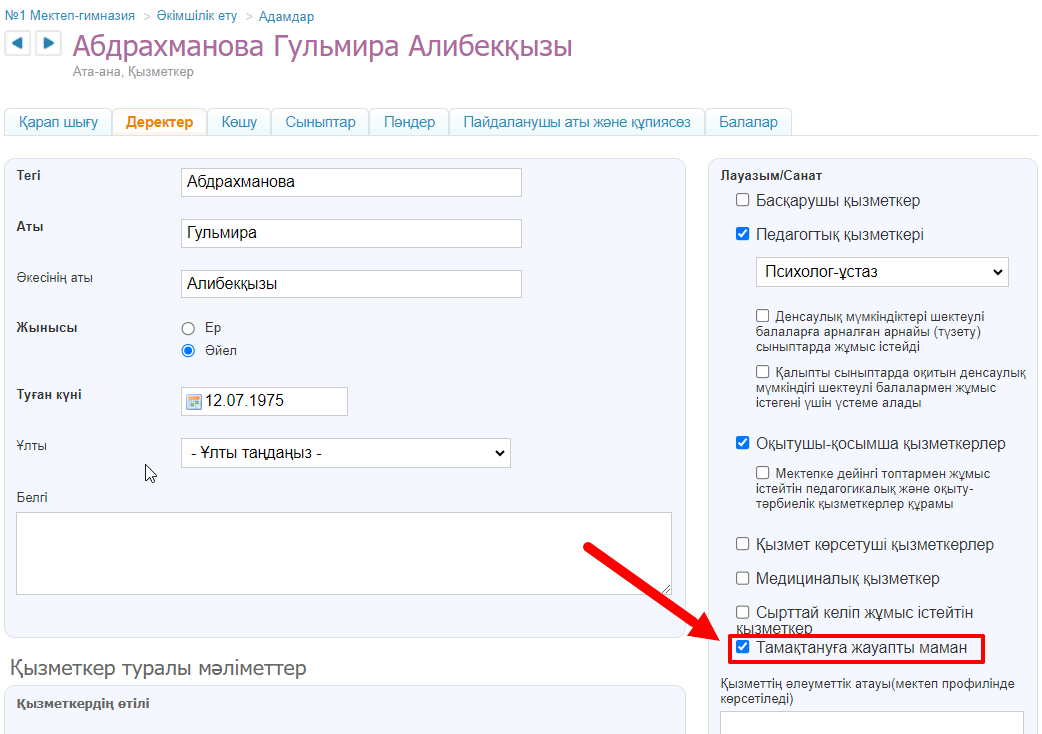Screen dimensions: 1042x734
Task: Uncheck Тамақтануға жауапты маман checkbox
Action: click(x=742, y=647)
